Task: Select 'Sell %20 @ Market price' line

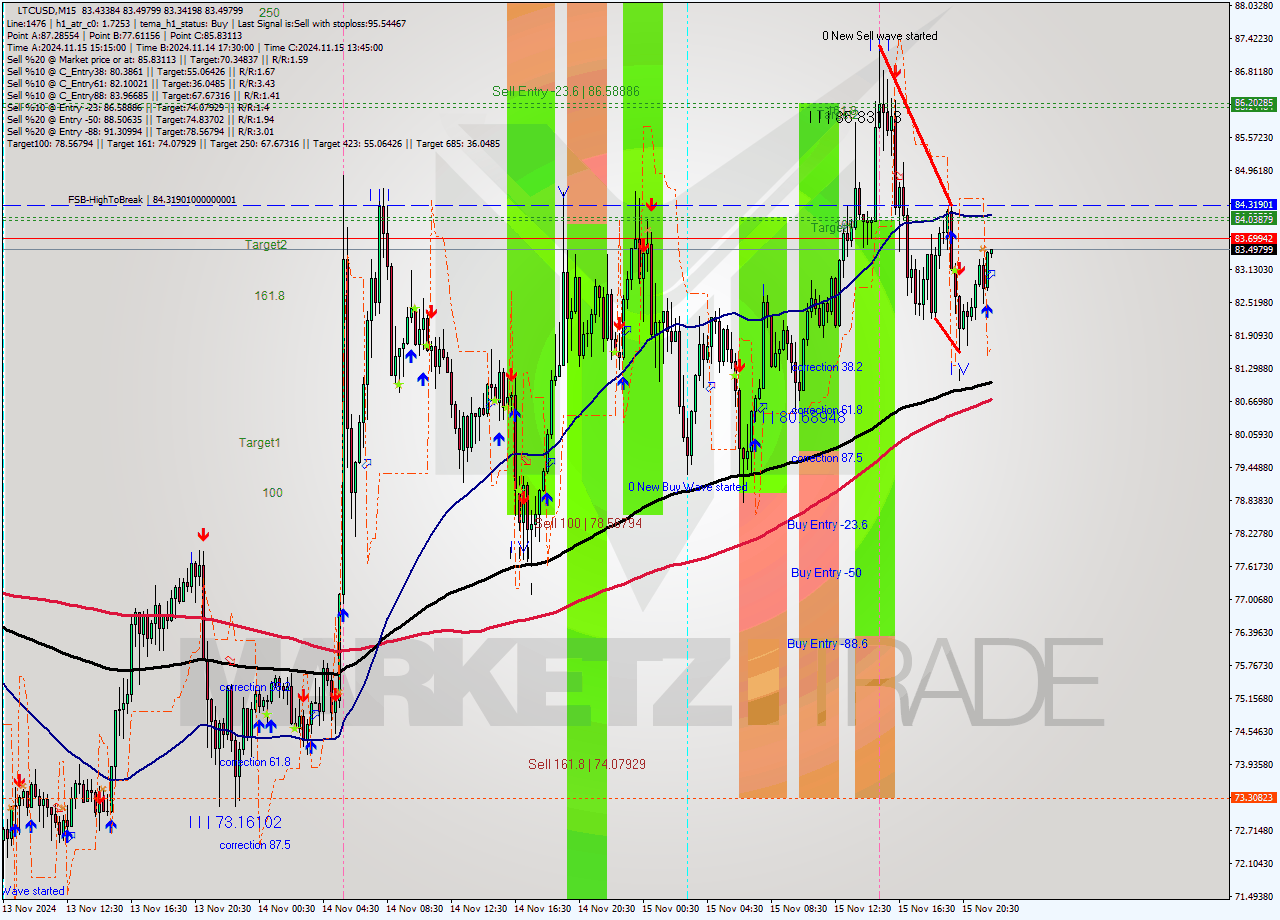Action: [157, 59]
